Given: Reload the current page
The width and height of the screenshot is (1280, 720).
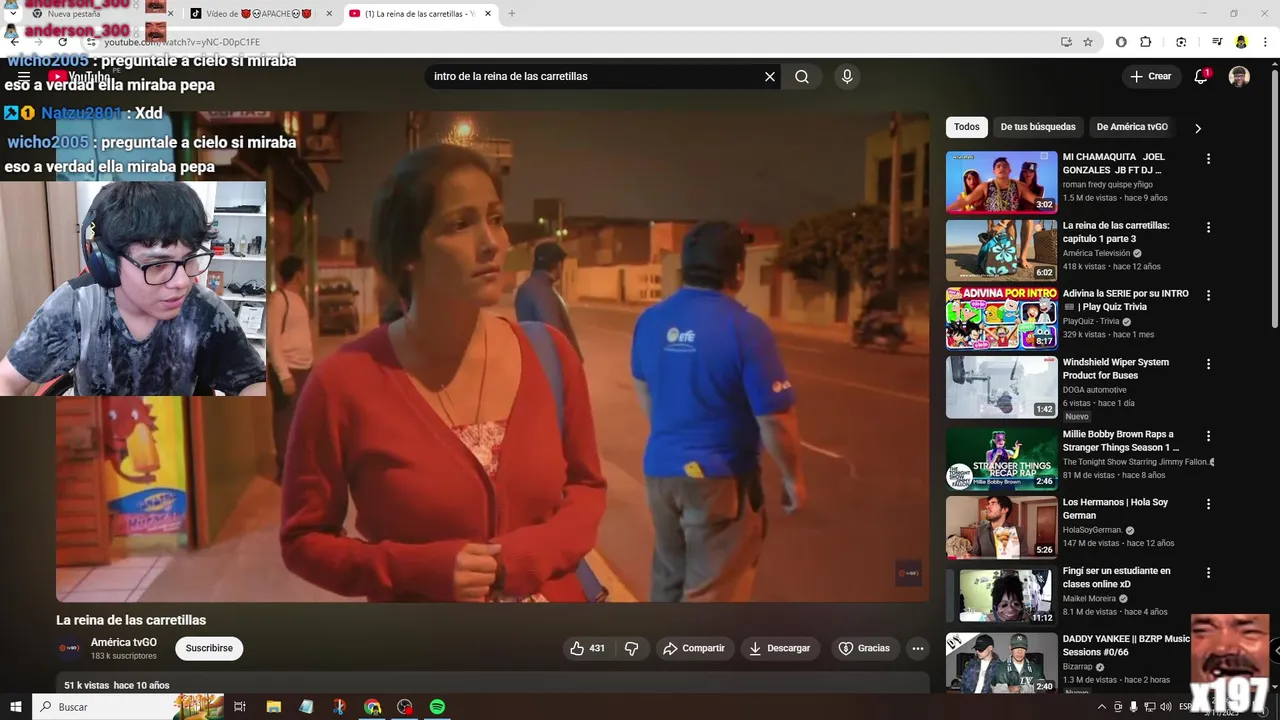Looking at the screenshot, I should click(62, 42).
